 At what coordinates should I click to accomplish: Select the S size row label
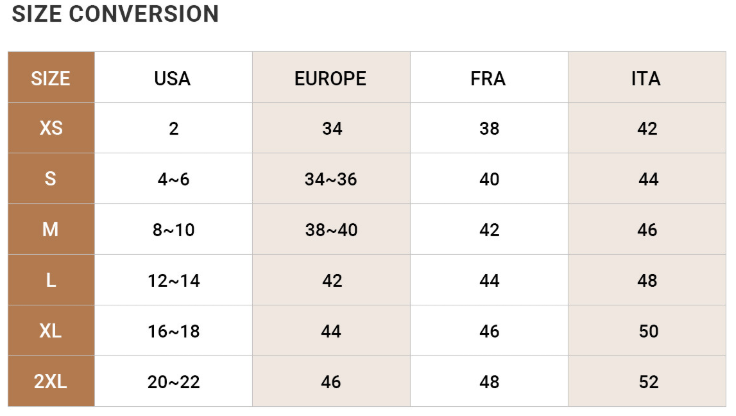click(x=51, y=178)
